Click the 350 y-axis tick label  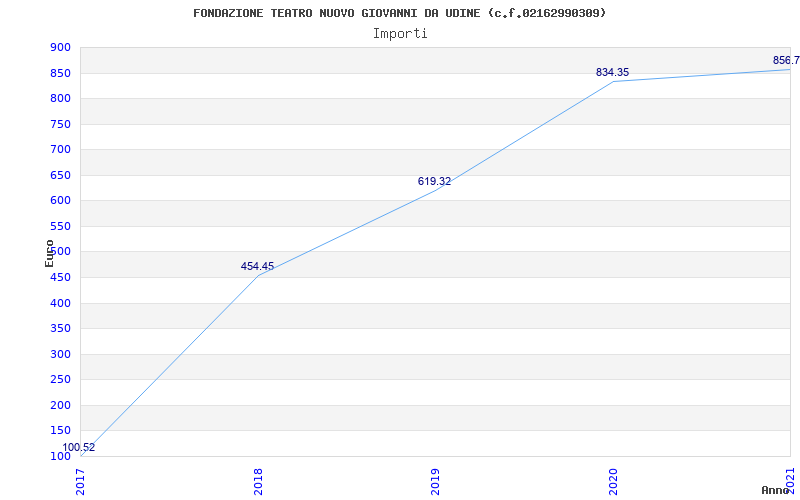click(x=60, y=329)
